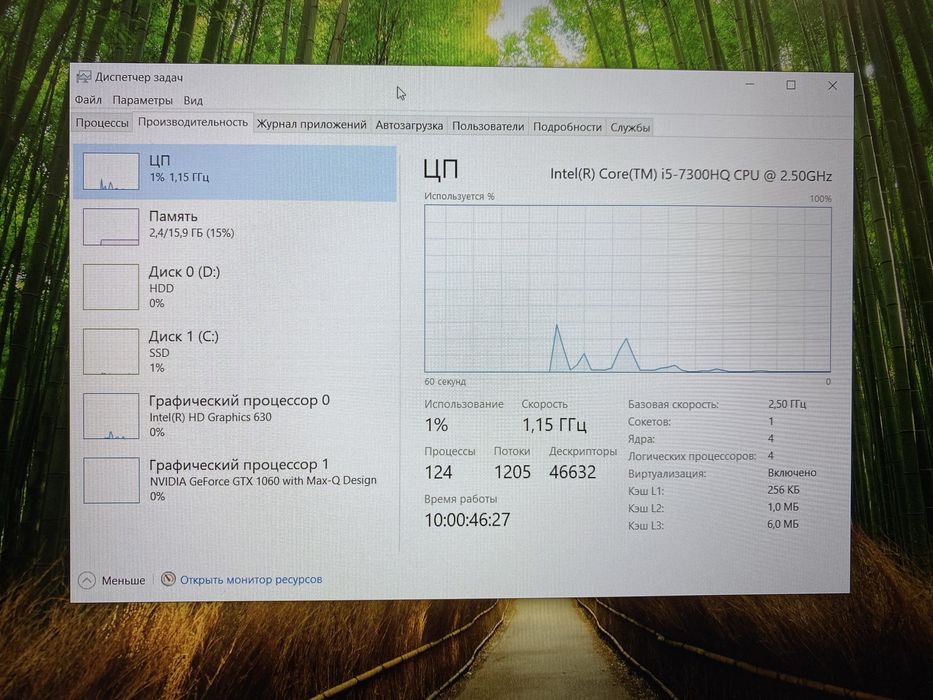Click the Диск 0 (D:) label
933x700 pixels.
184,272
